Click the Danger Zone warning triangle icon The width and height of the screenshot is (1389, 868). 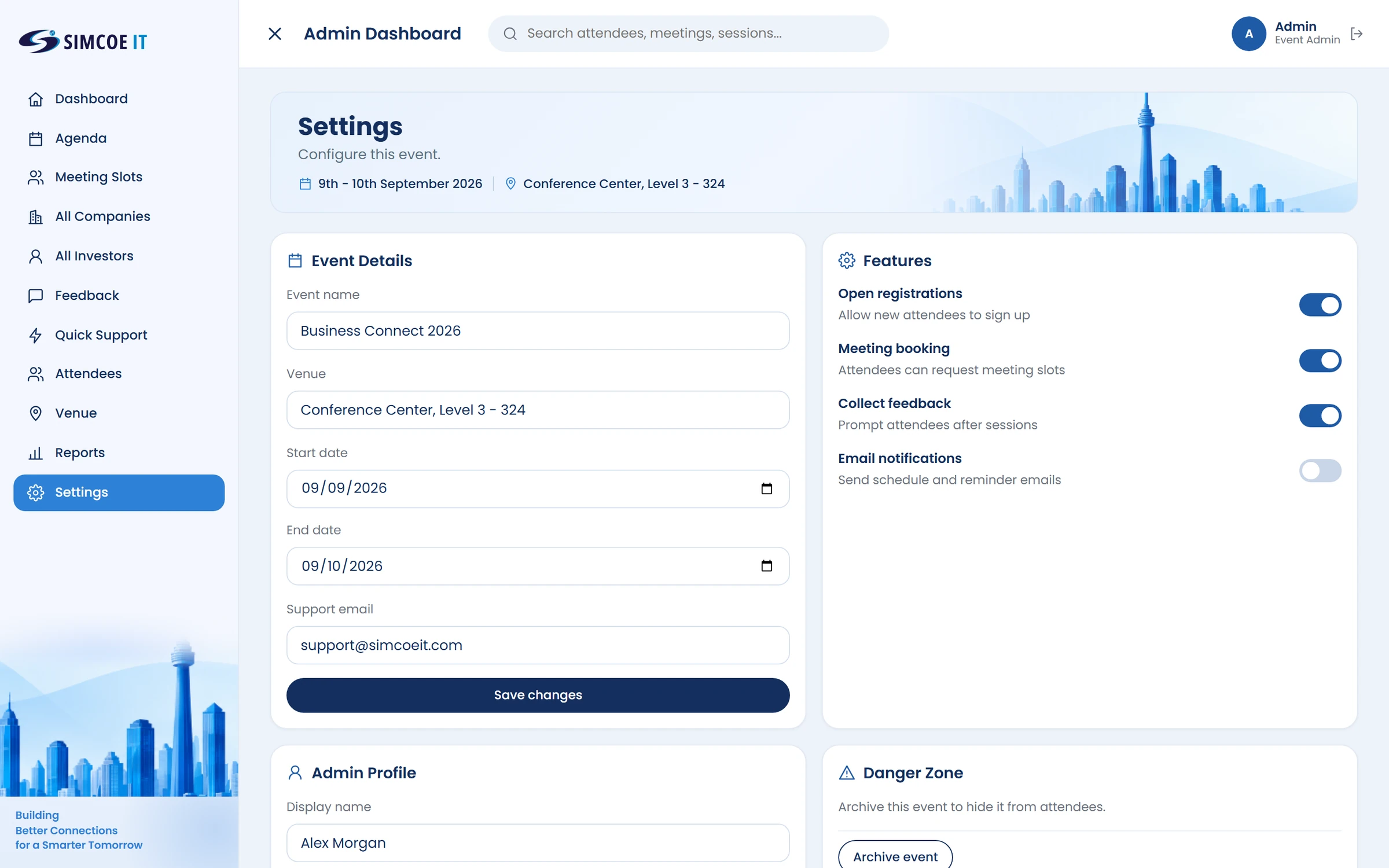pyautogui.click(x=847, y=773)
